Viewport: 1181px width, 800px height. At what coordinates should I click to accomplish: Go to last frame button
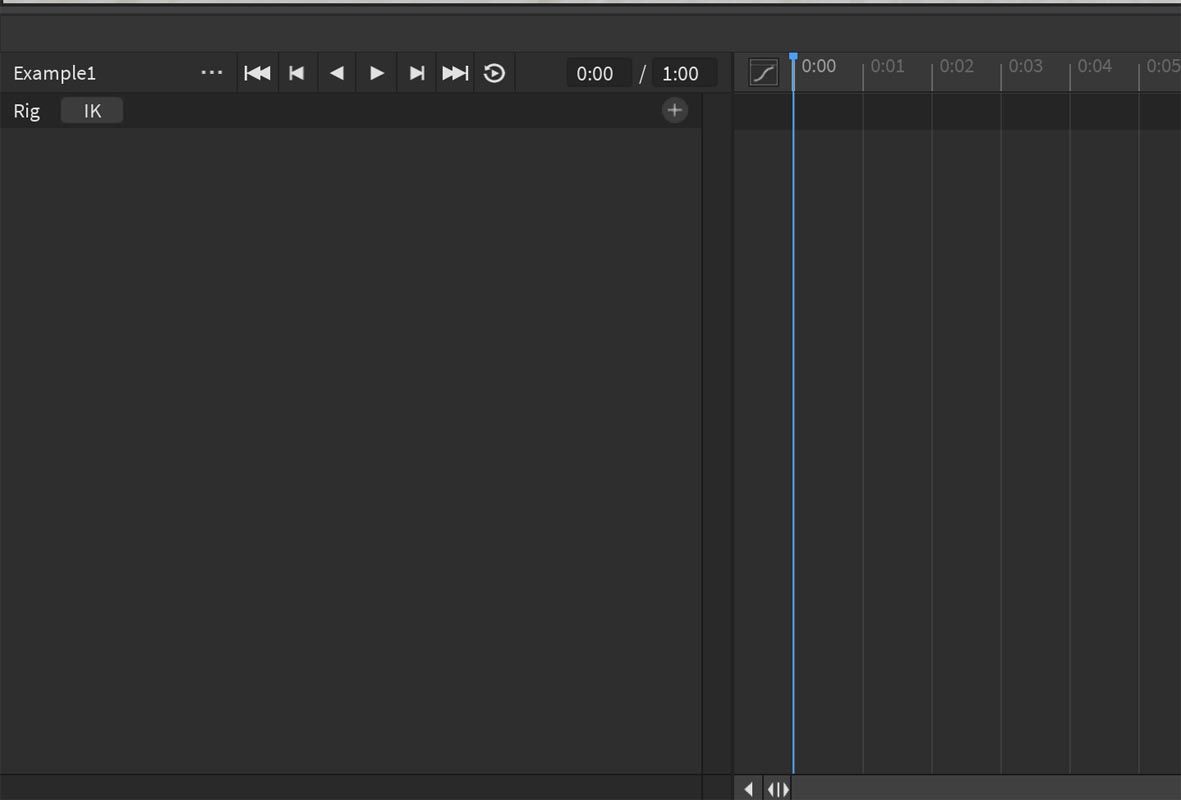pyautogui.click(x=455, y=73)
